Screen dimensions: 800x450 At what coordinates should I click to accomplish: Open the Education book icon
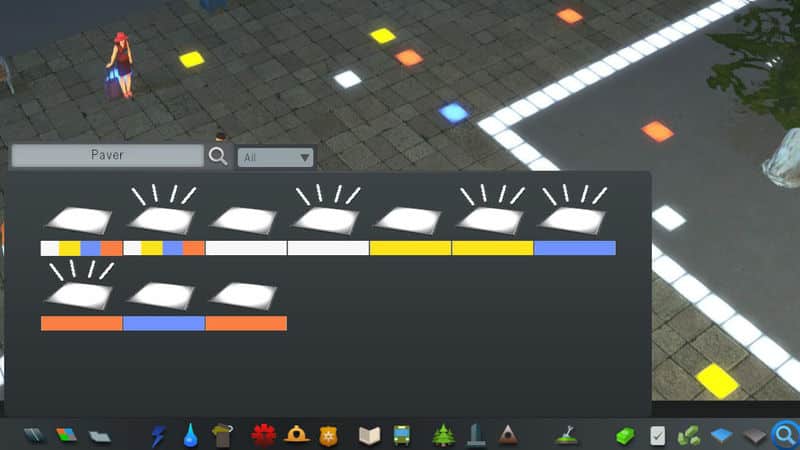tap(369, 435)
